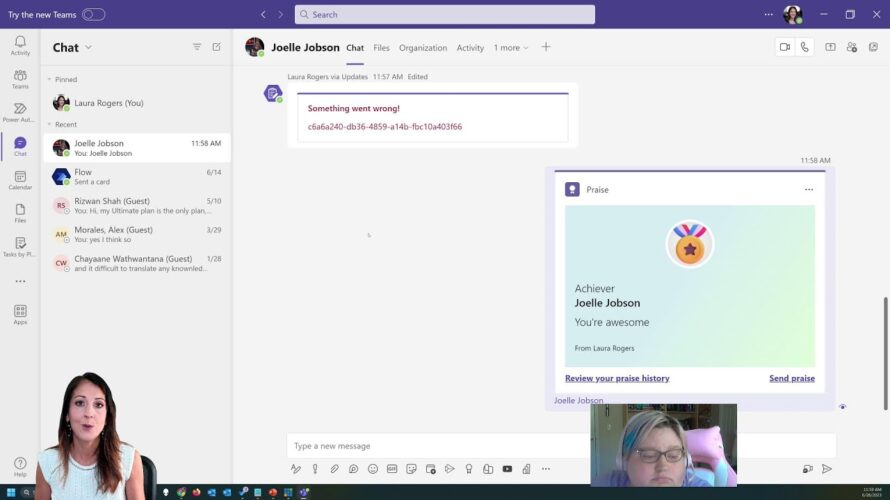Open Power Automate app in the rail
Viewport: 890px width, 500px height.
20,112
